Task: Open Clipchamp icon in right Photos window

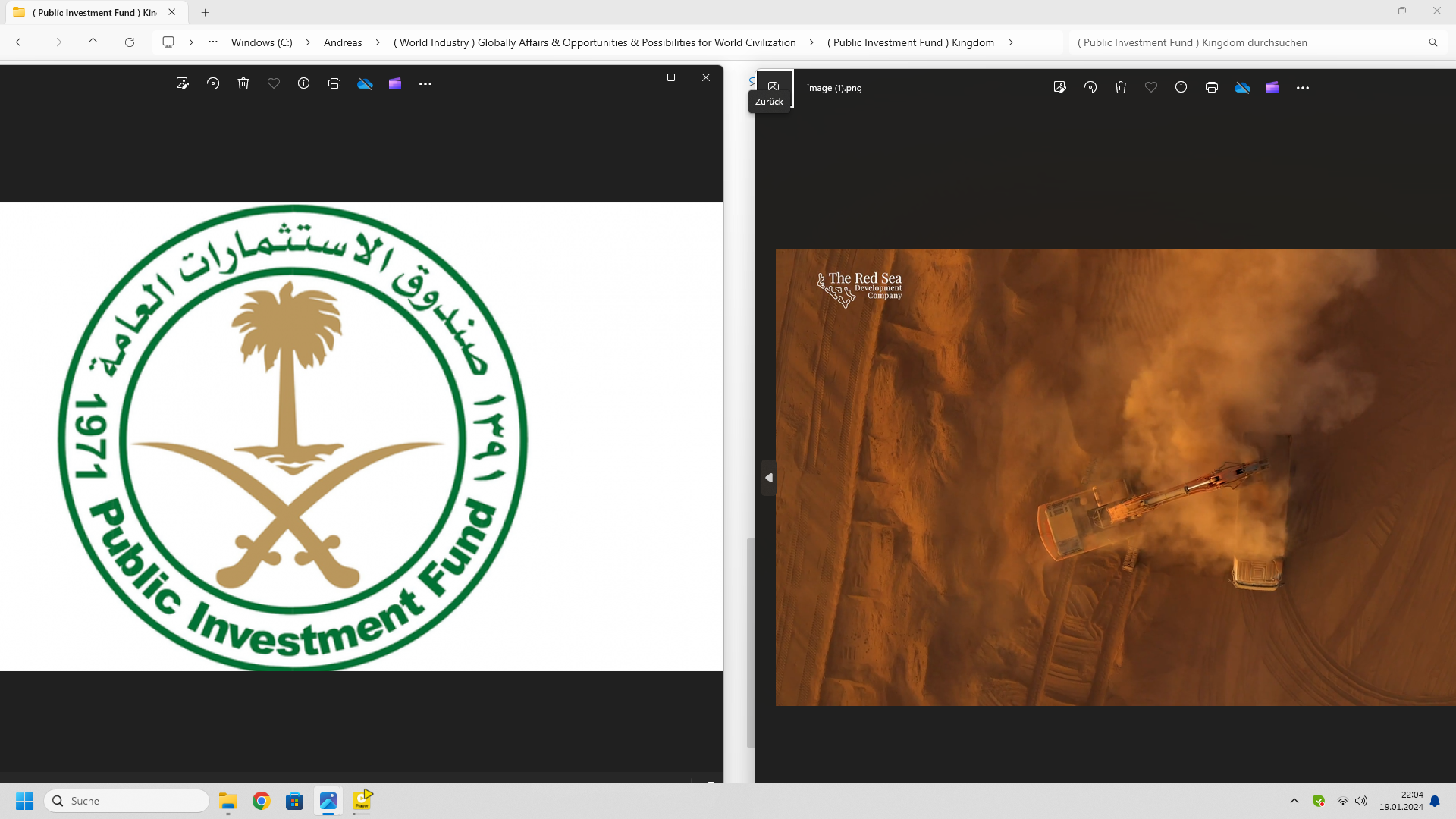Action: pyautogui.click(x=1272, y=87)
